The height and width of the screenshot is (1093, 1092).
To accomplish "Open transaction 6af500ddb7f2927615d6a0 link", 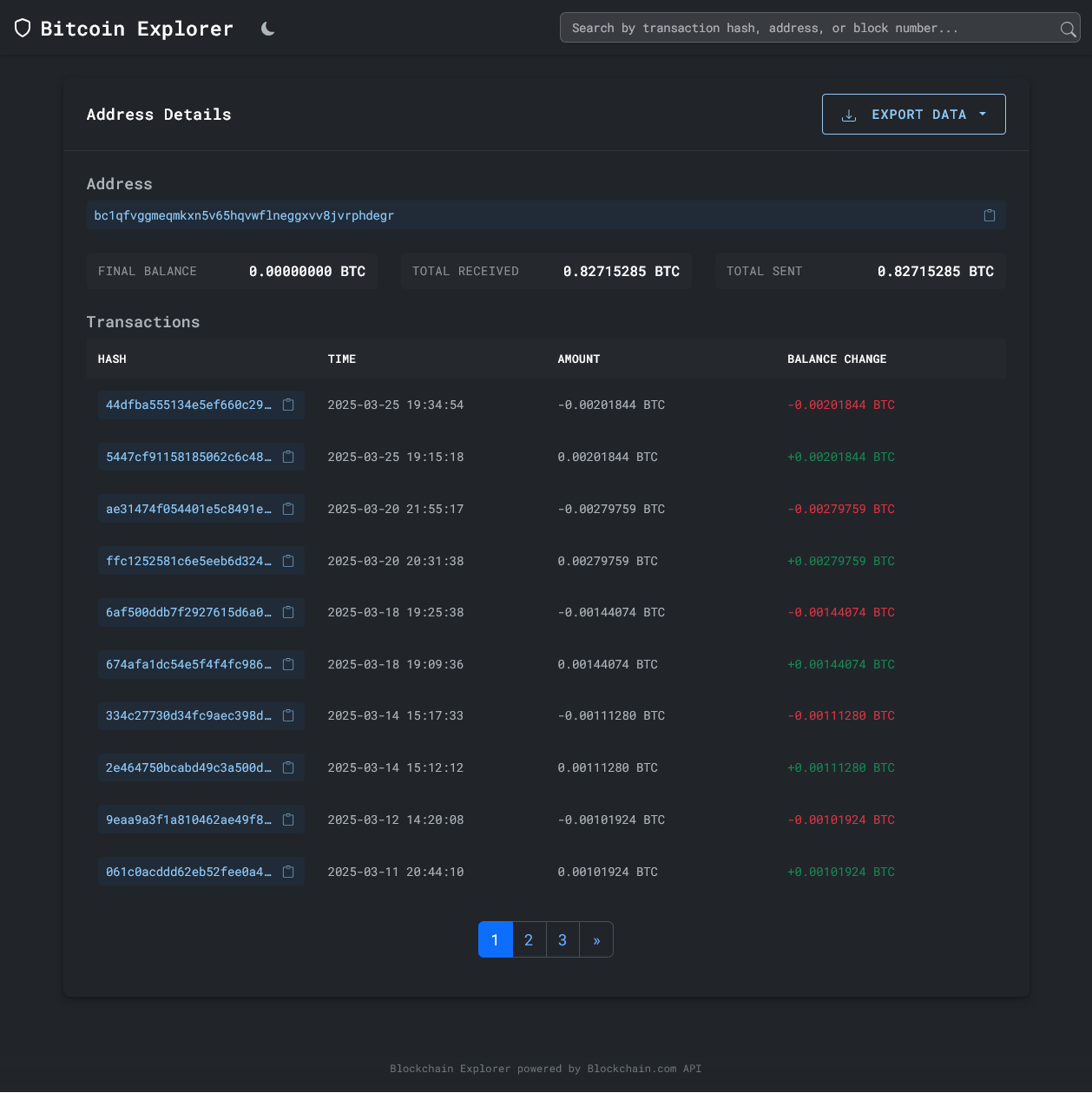I will (x=188, y=612).
